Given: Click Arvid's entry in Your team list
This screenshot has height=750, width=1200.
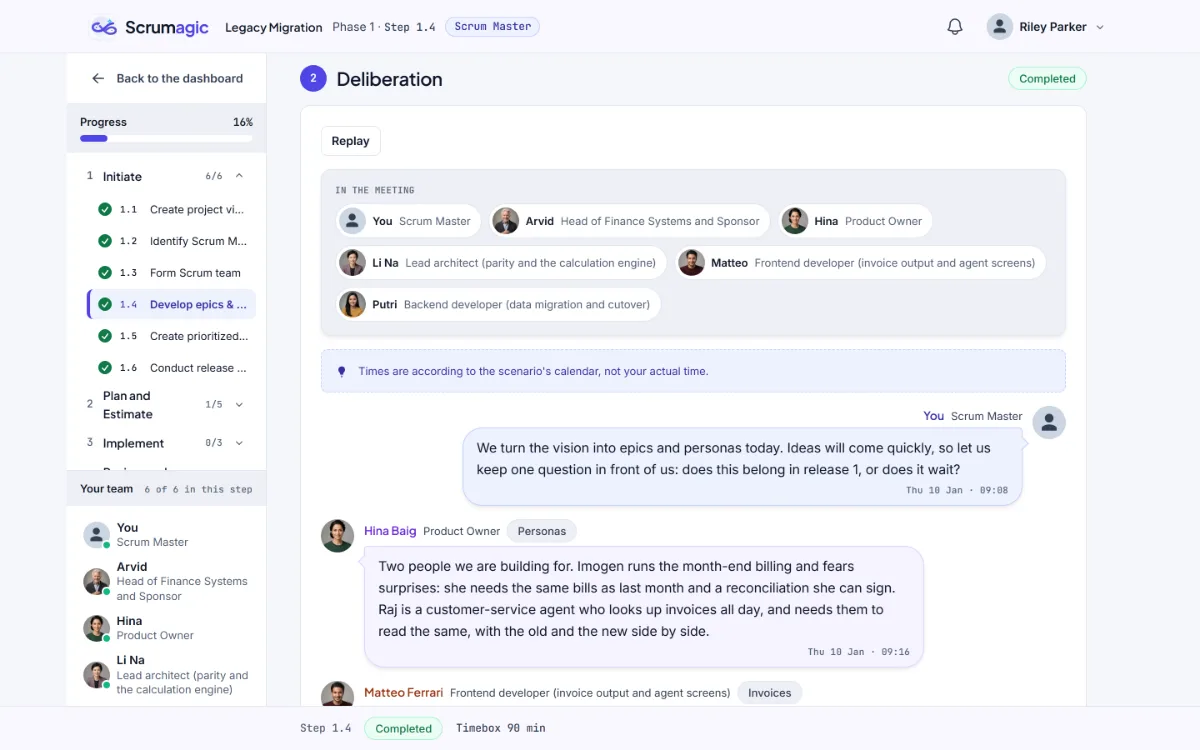Looking at the screenshot, I should 166,581.
